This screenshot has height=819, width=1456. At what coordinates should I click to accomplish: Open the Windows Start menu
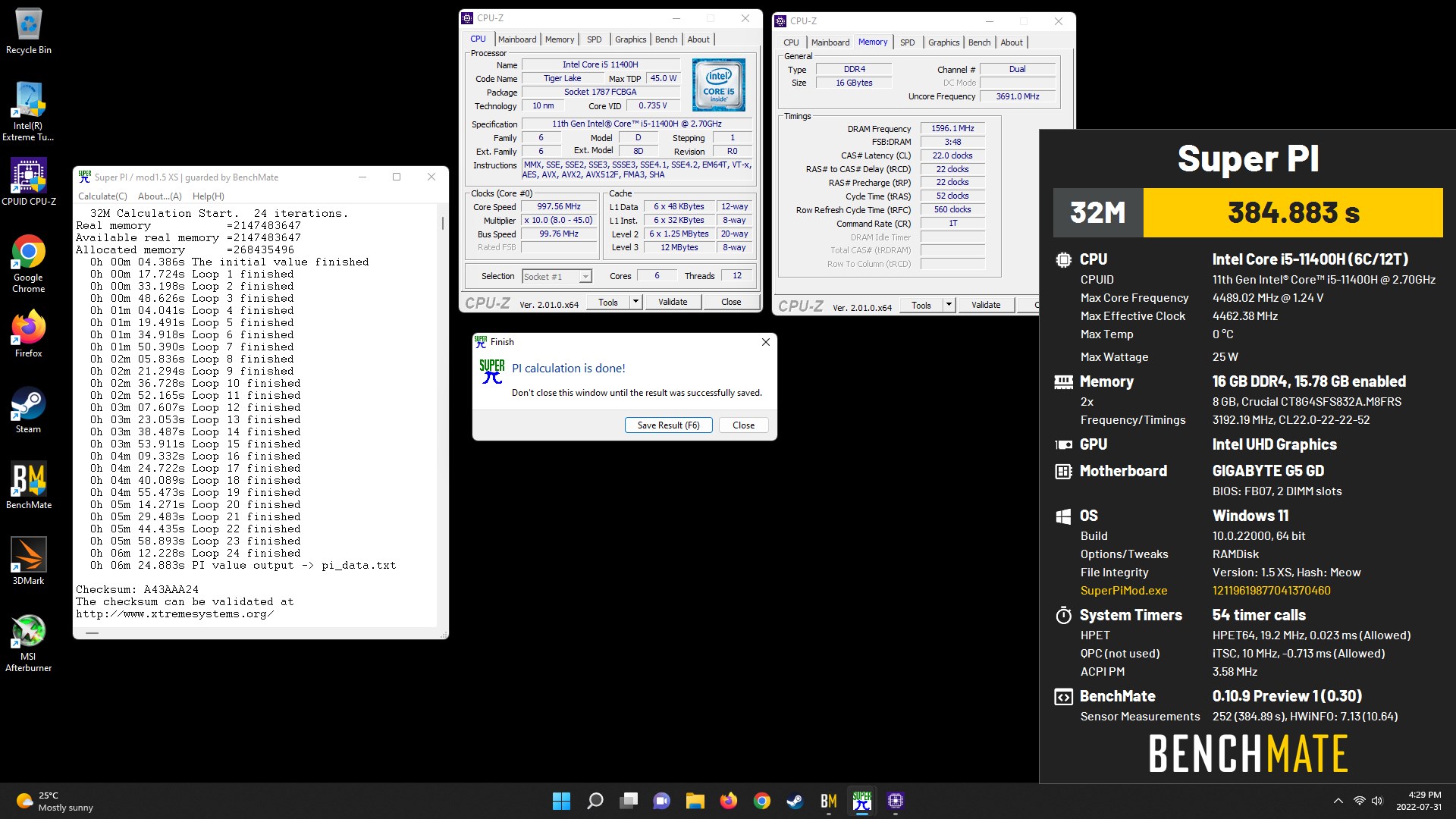(561, 801)
